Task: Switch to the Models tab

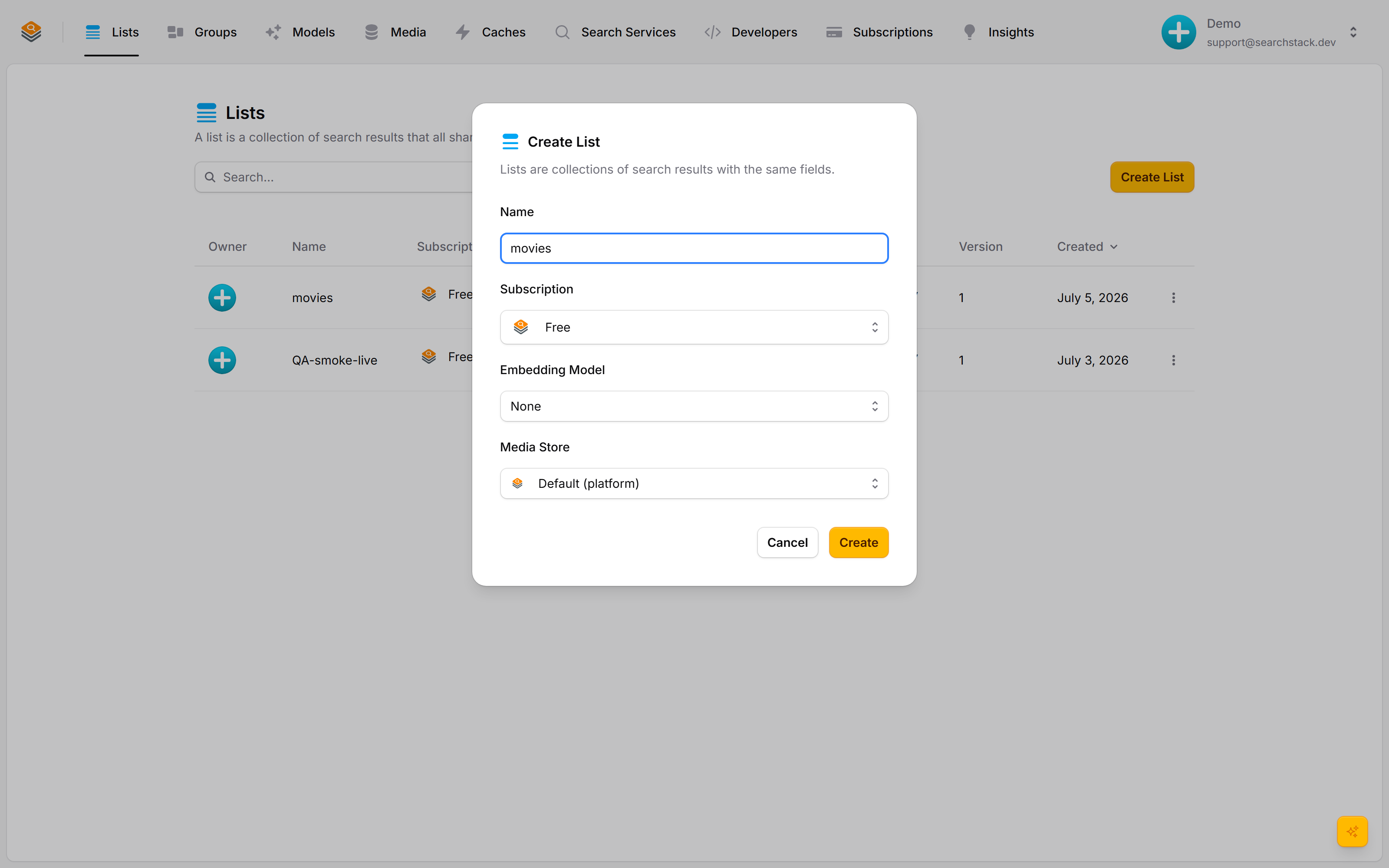Action: click(x=300, y=32)
